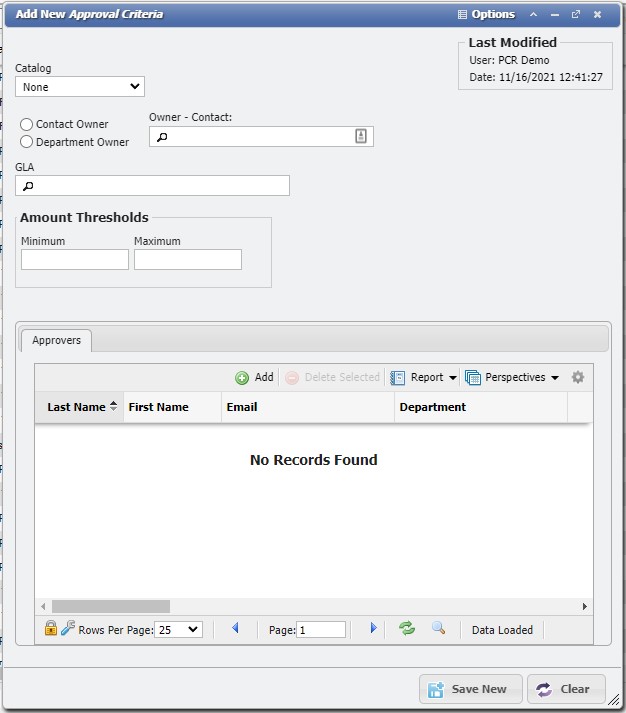
Task: Refresh the approvers grid
Action: click(x=407, y=628)
